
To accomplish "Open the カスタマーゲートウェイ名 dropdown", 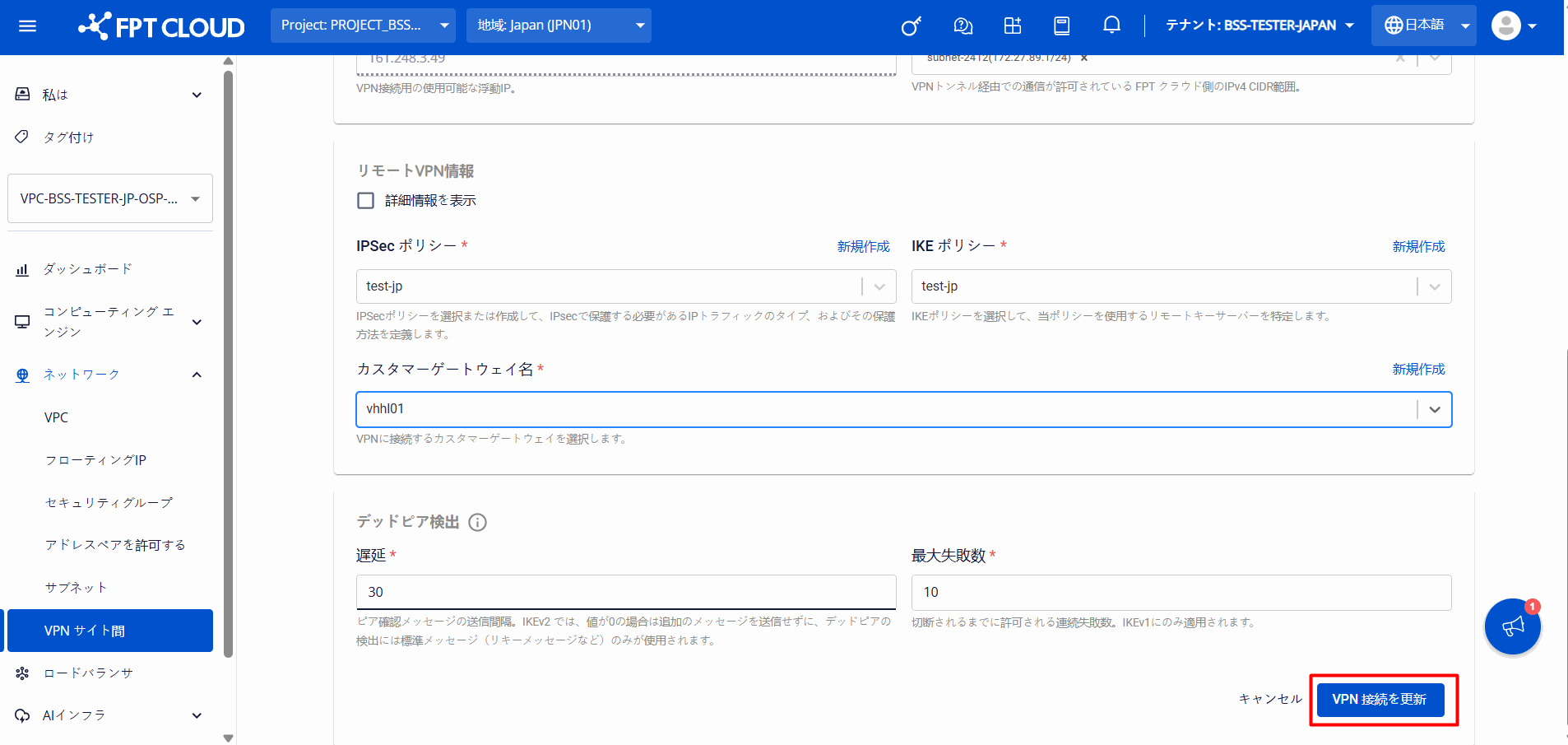I will point(904,409).
